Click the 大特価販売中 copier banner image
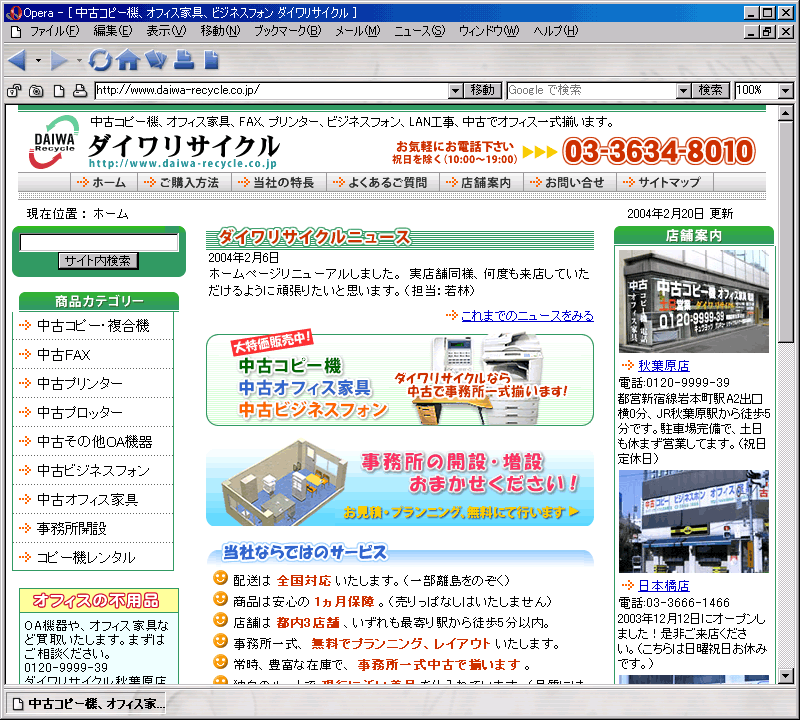 click(x=400, y=379)
